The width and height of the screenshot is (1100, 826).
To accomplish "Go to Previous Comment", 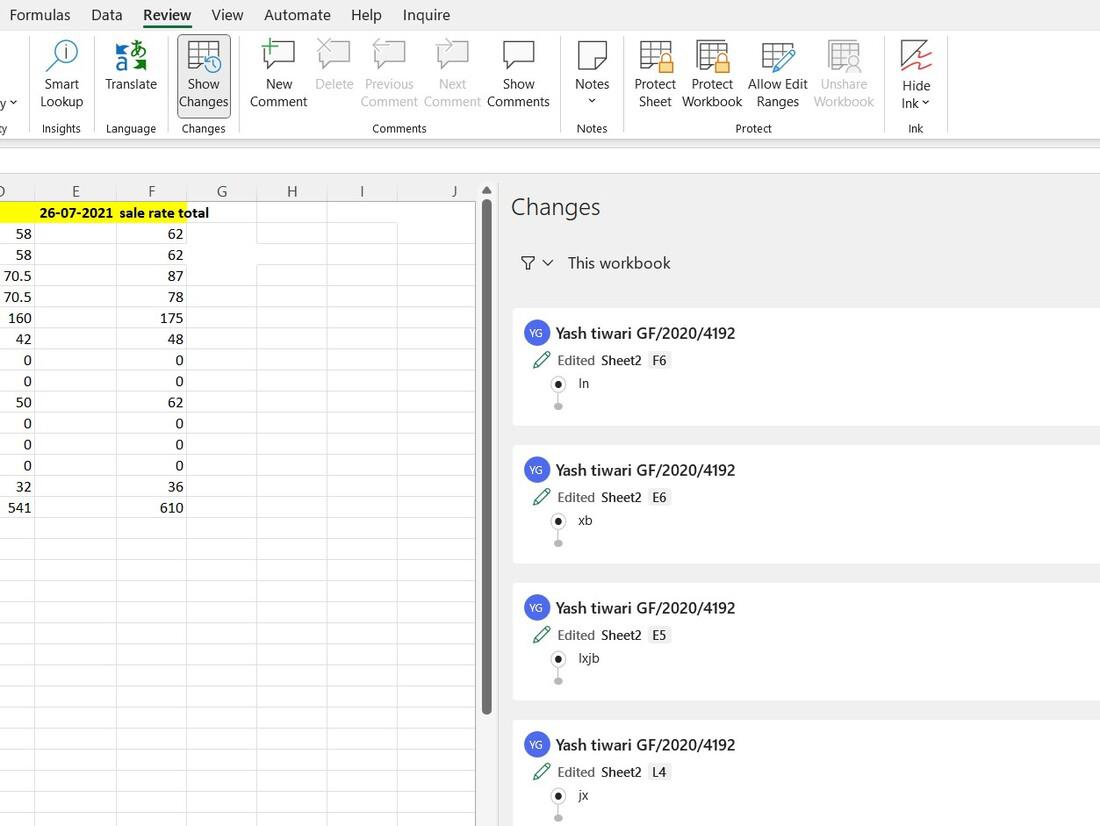I will 389,74.
